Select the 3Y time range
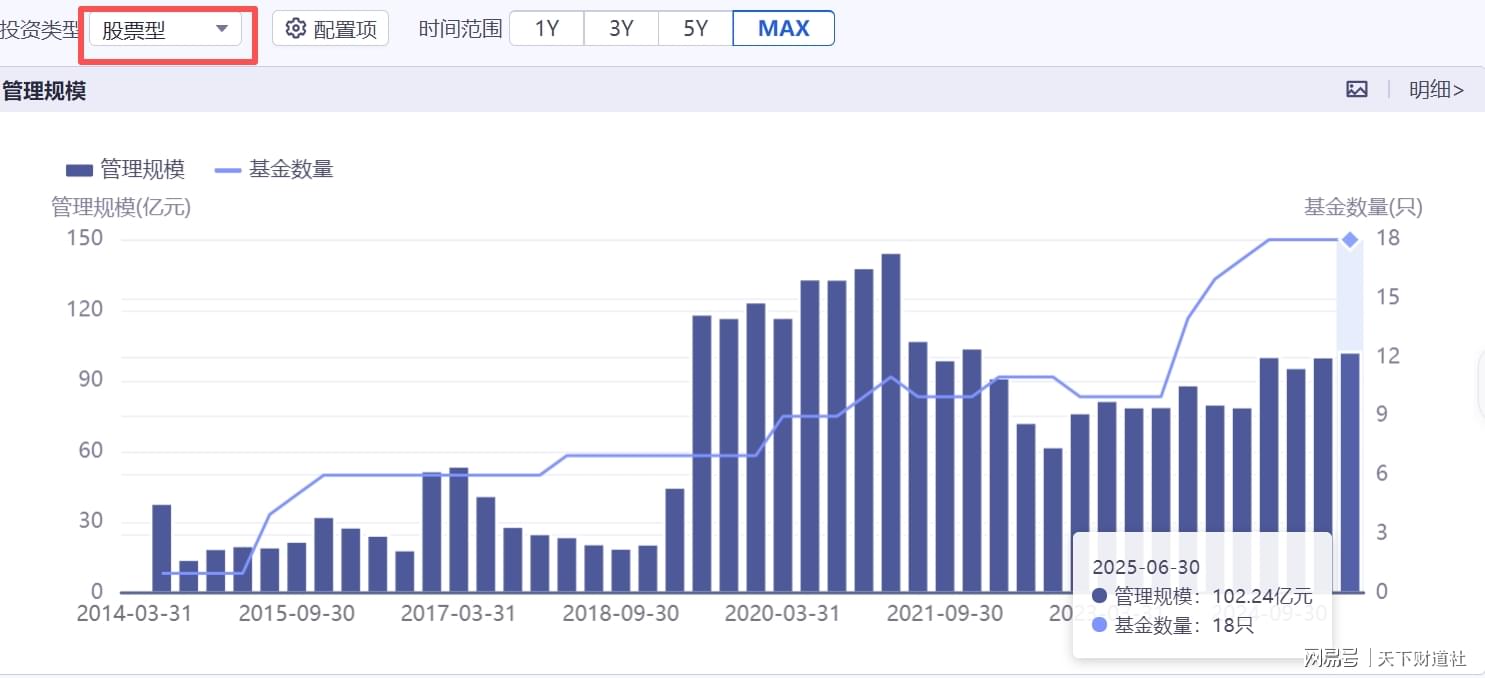This screenshot has height=678, width=1485. [x=621, y=29]
